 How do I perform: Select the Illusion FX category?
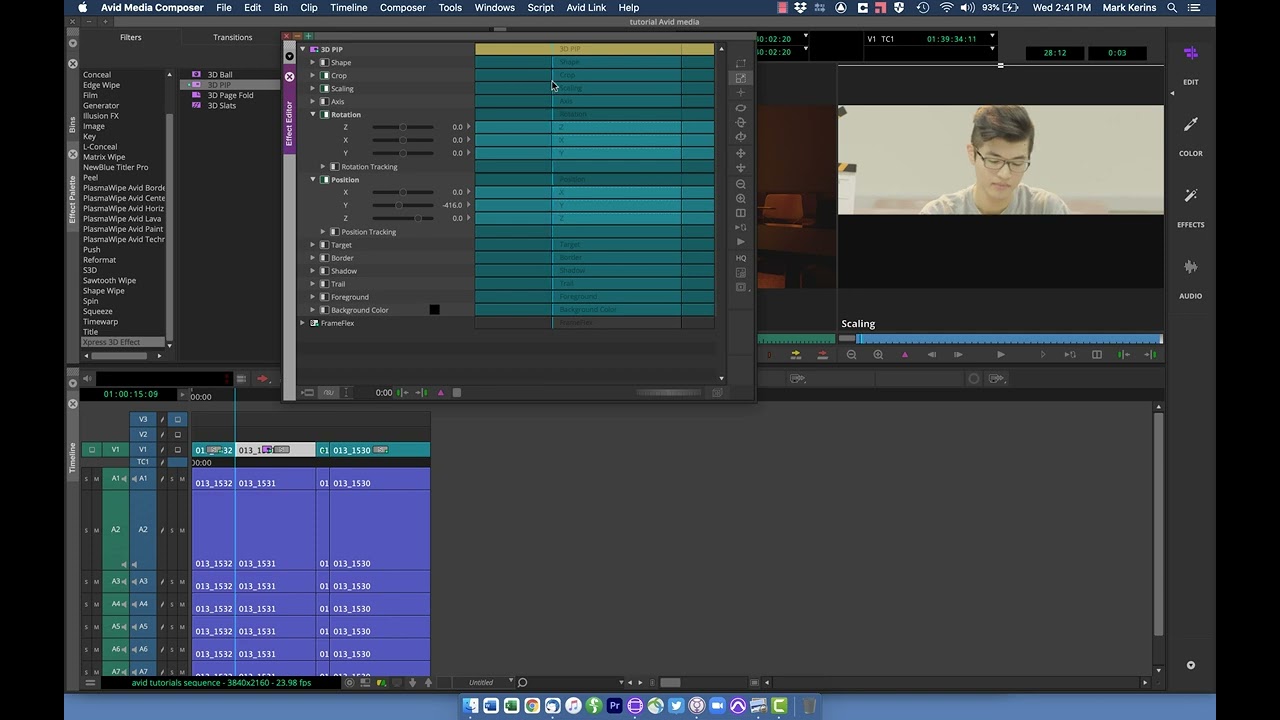(x=101, y=116)
